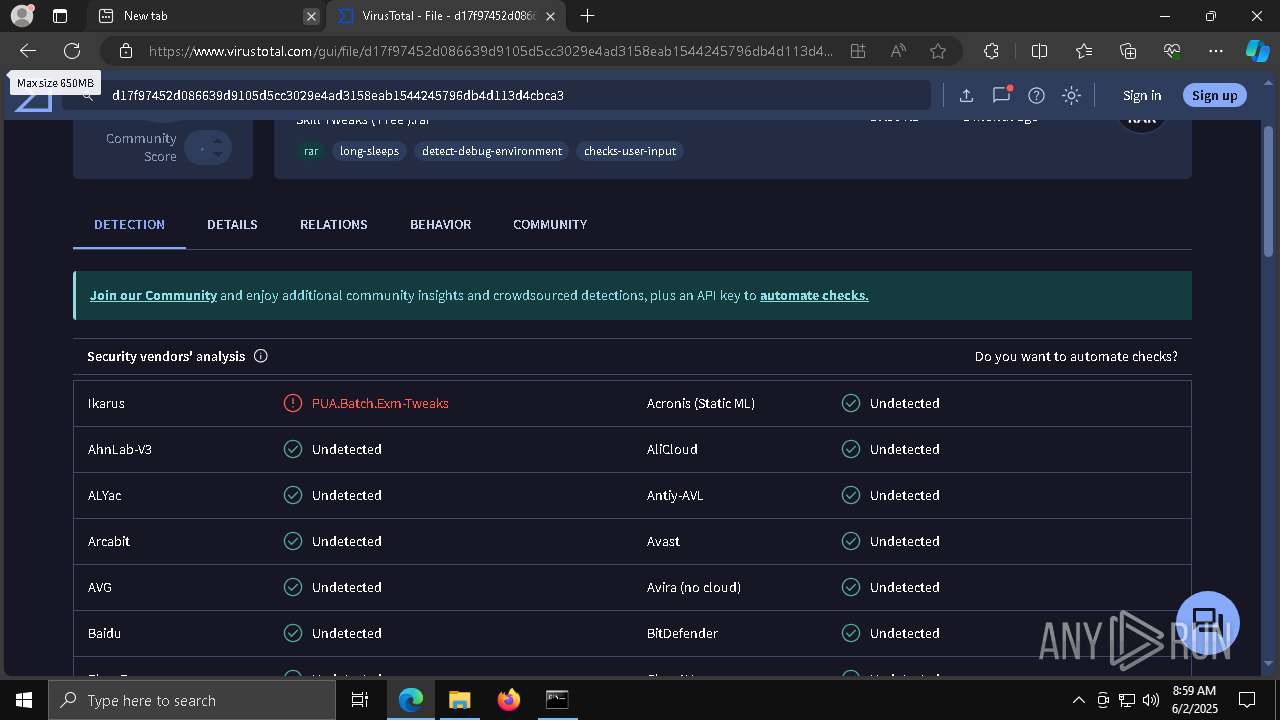The image size is (1280, 720).
Task: Open Microsoft Edge from taskbar
Action: coord(411,700)
